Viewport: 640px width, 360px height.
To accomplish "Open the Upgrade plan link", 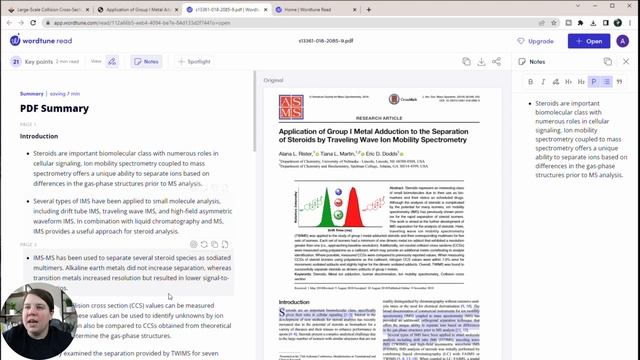I will [x=535, y=41].
